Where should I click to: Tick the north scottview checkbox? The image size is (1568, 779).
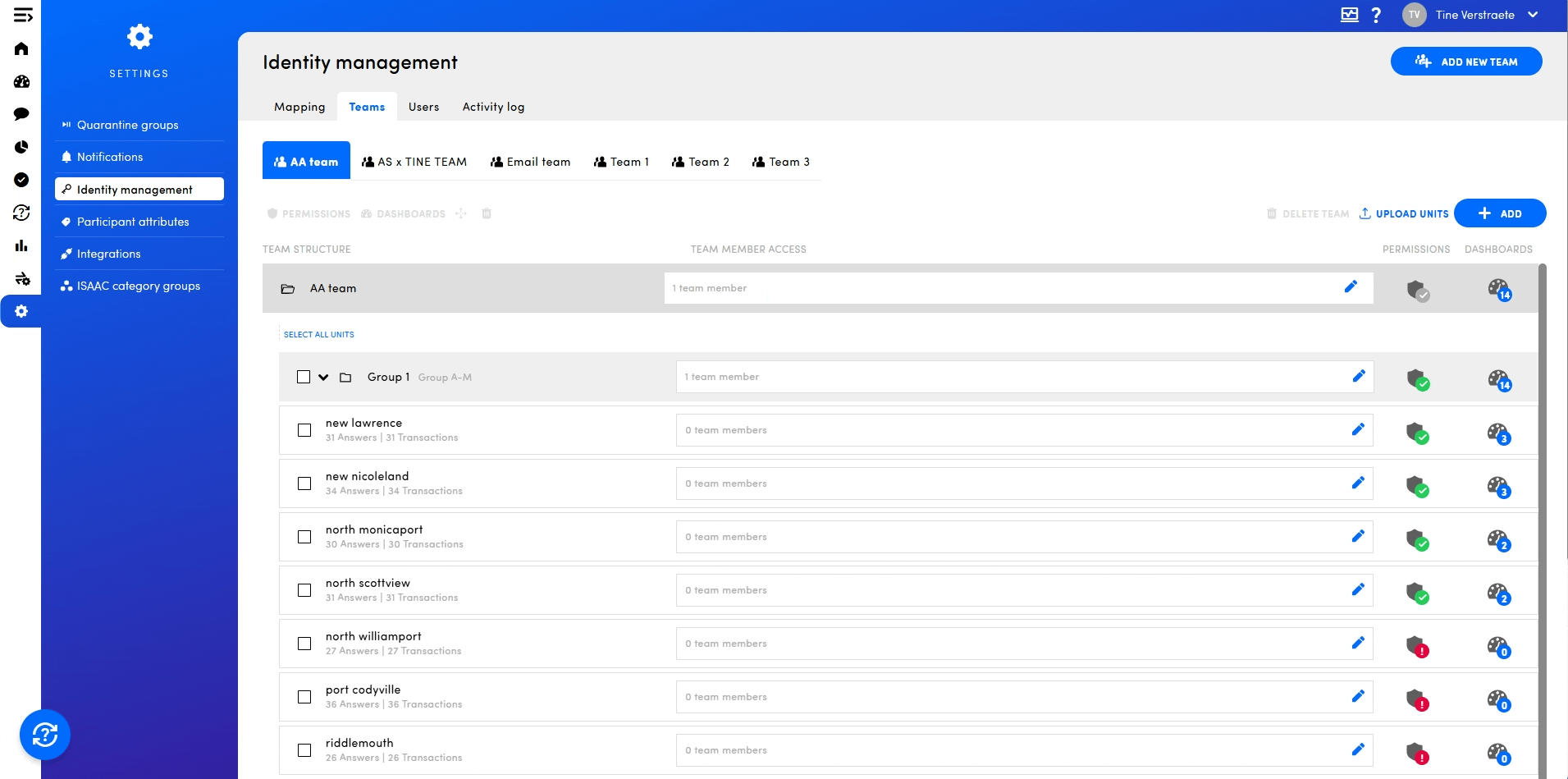(x=304, y=590)
